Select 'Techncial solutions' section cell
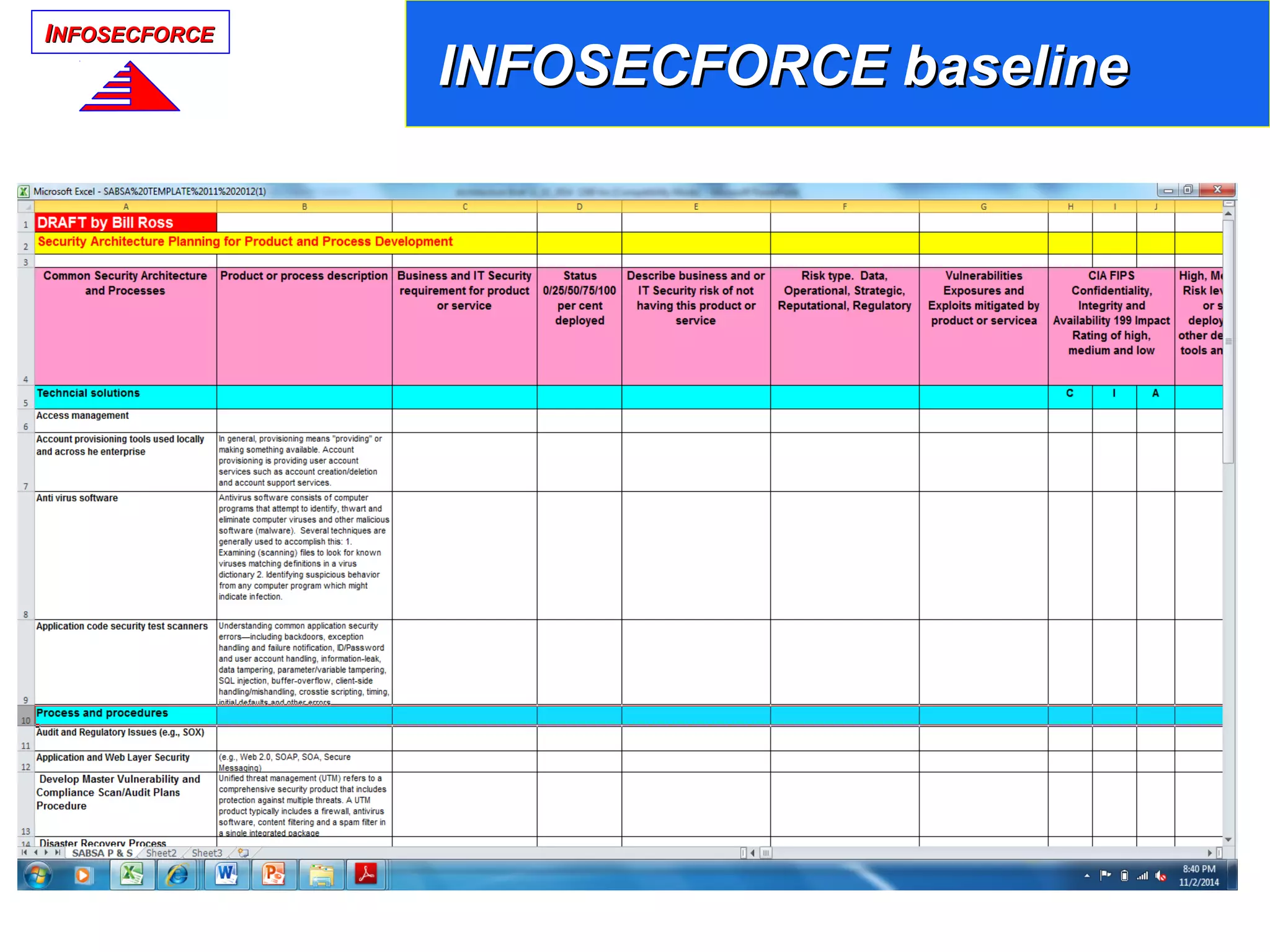This screenshot has height=952, width=1270. tap(126, 397)
